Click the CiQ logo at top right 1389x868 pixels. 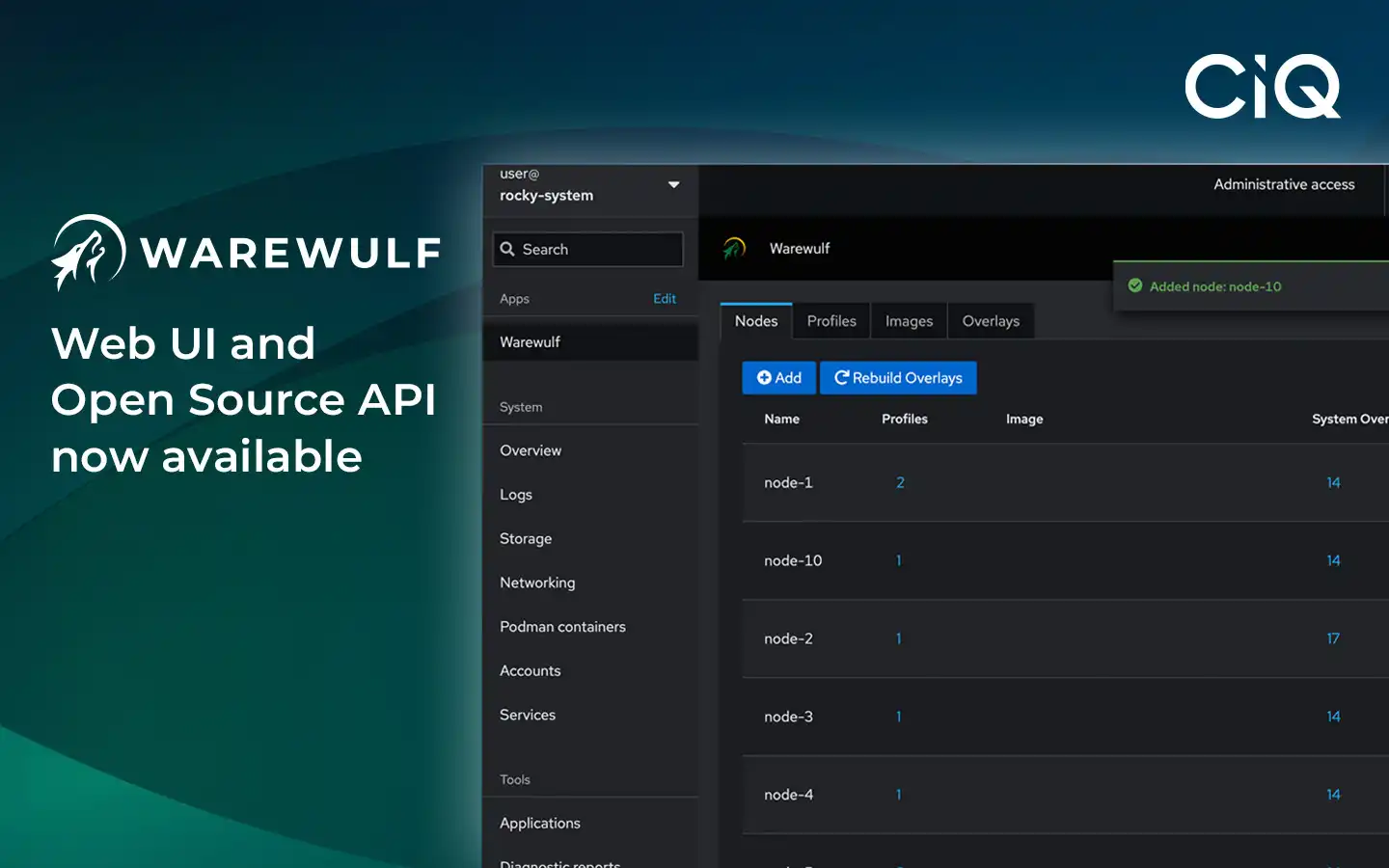click(x=1263, y=85)
